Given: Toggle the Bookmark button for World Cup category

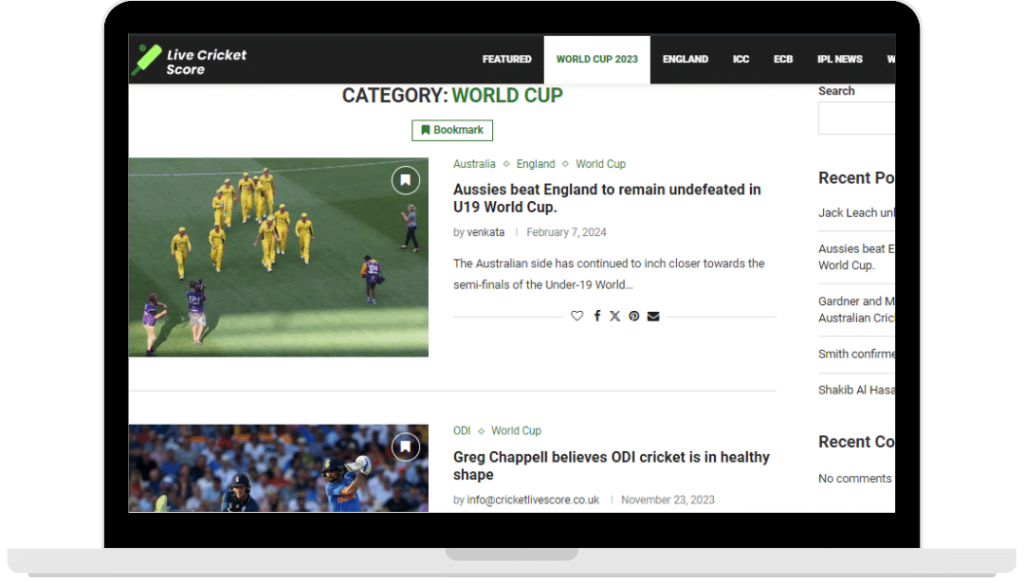Looking at the screenshot, I should [x=451, y=130].
